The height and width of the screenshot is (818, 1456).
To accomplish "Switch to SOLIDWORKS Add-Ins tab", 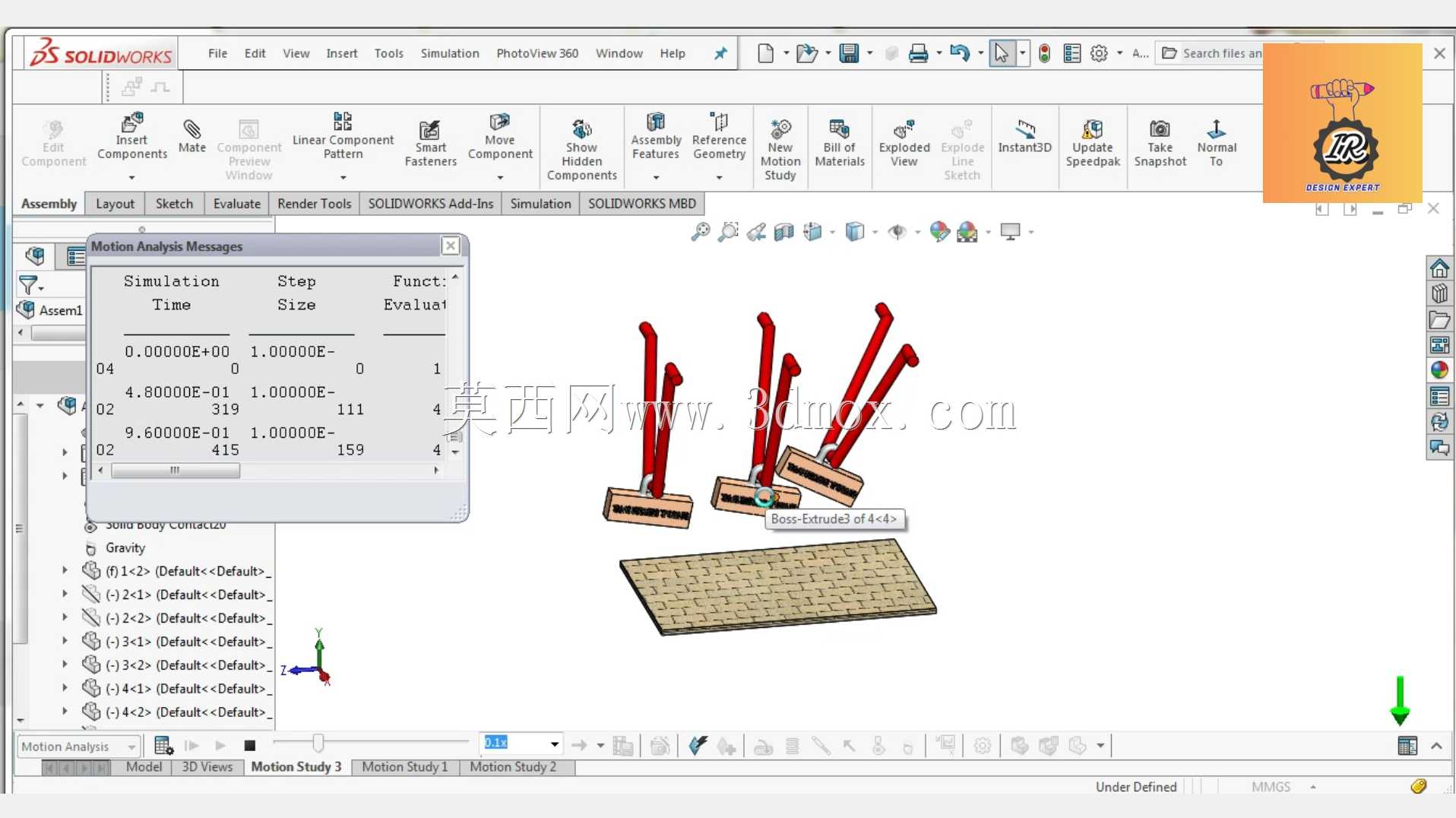I will point(430,204).
